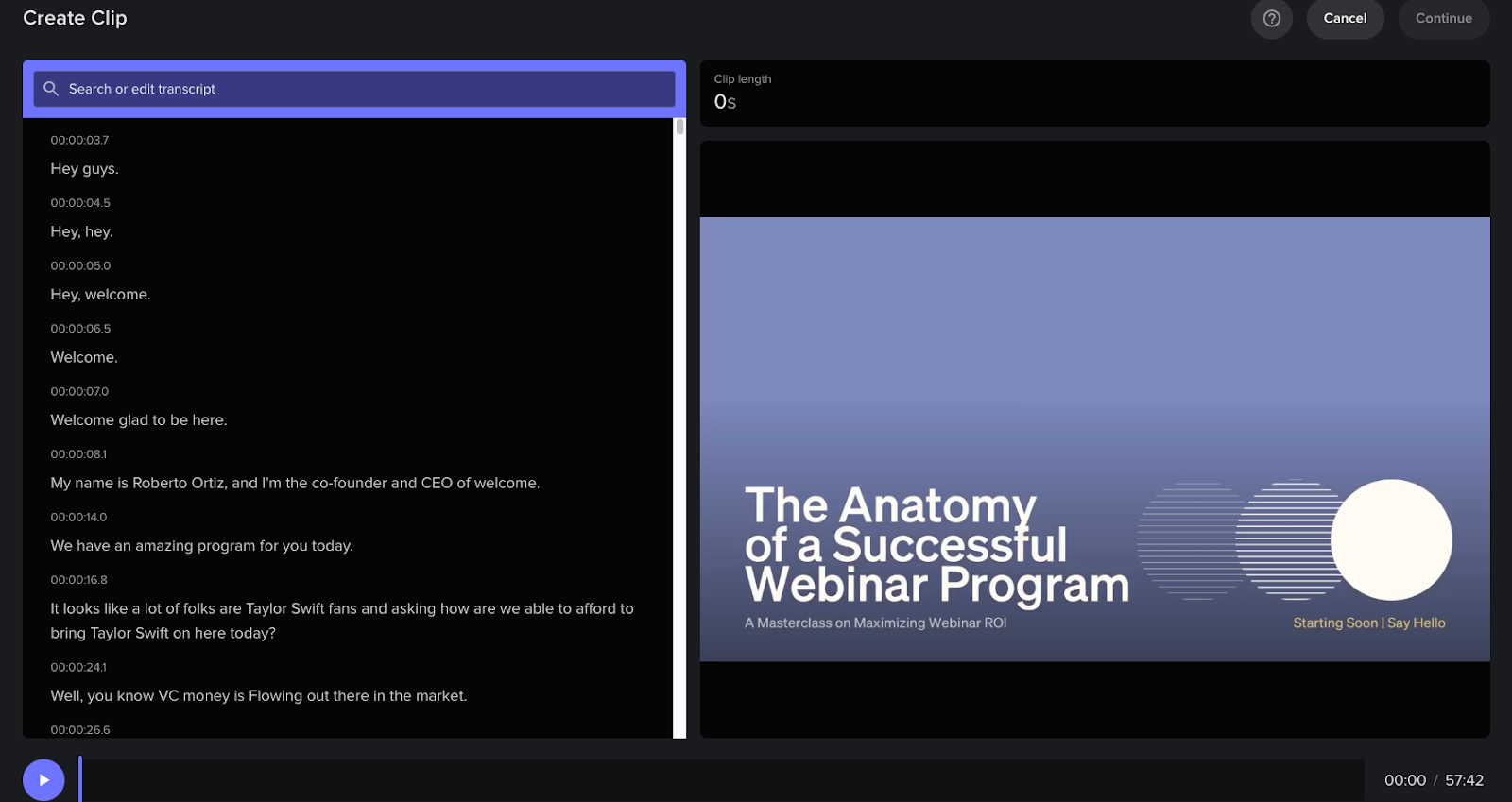Click timestamp 00:00:16.8

pyautogui.click(x=78, y=580)
